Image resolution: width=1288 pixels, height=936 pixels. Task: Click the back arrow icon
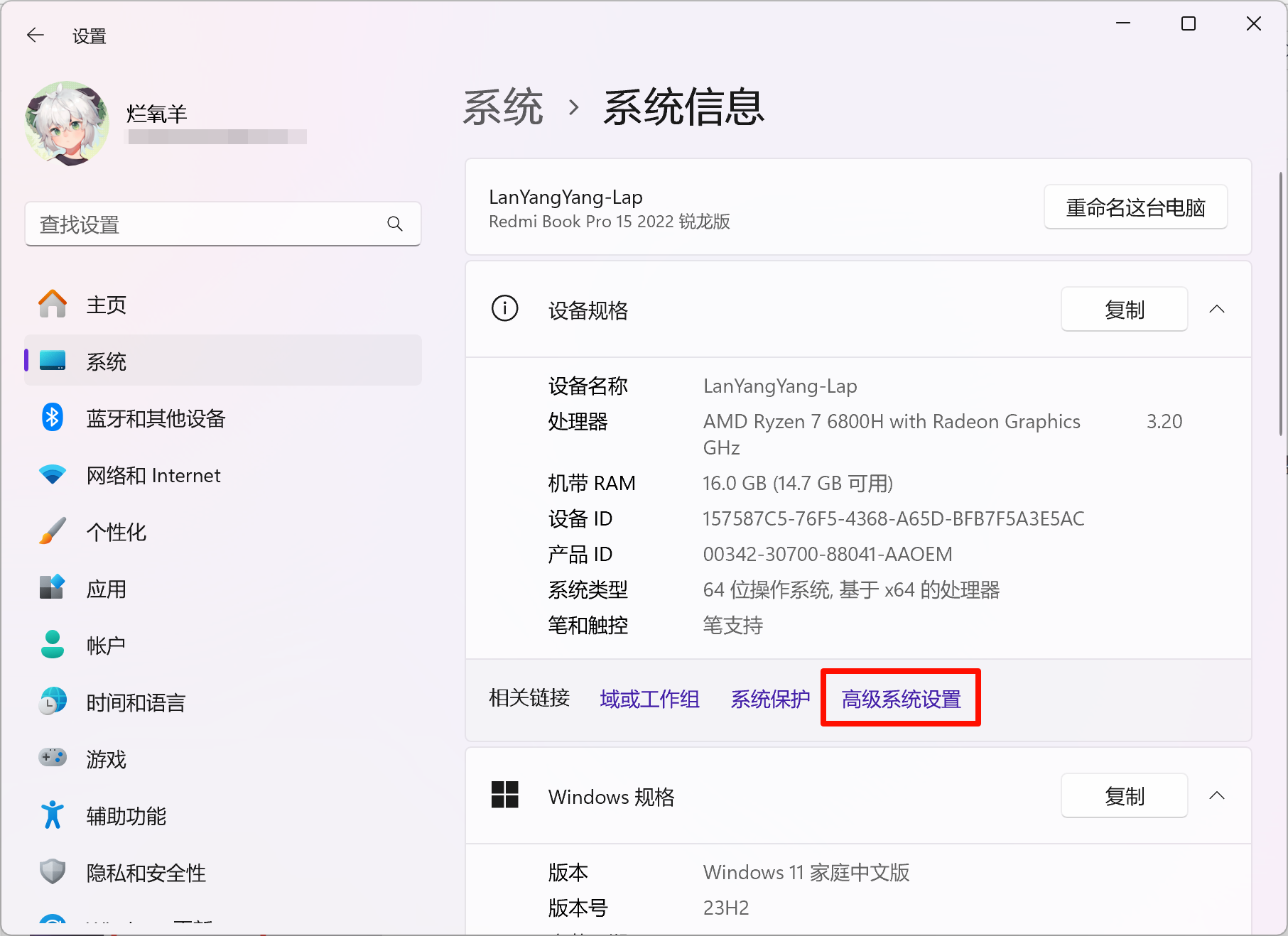click(x=35, y=36)
